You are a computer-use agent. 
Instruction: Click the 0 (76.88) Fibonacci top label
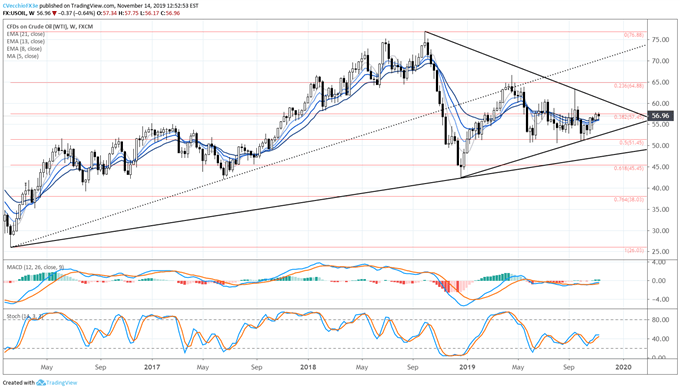634,35
